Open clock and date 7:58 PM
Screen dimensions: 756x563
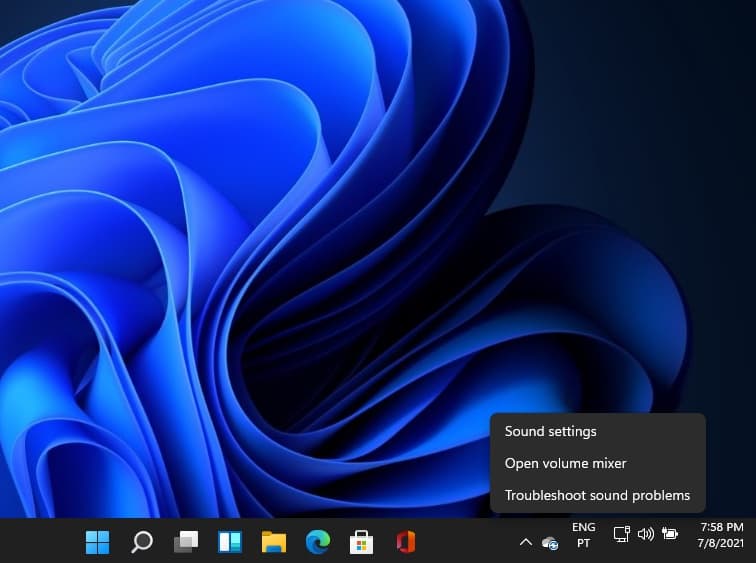coord(720,535)
